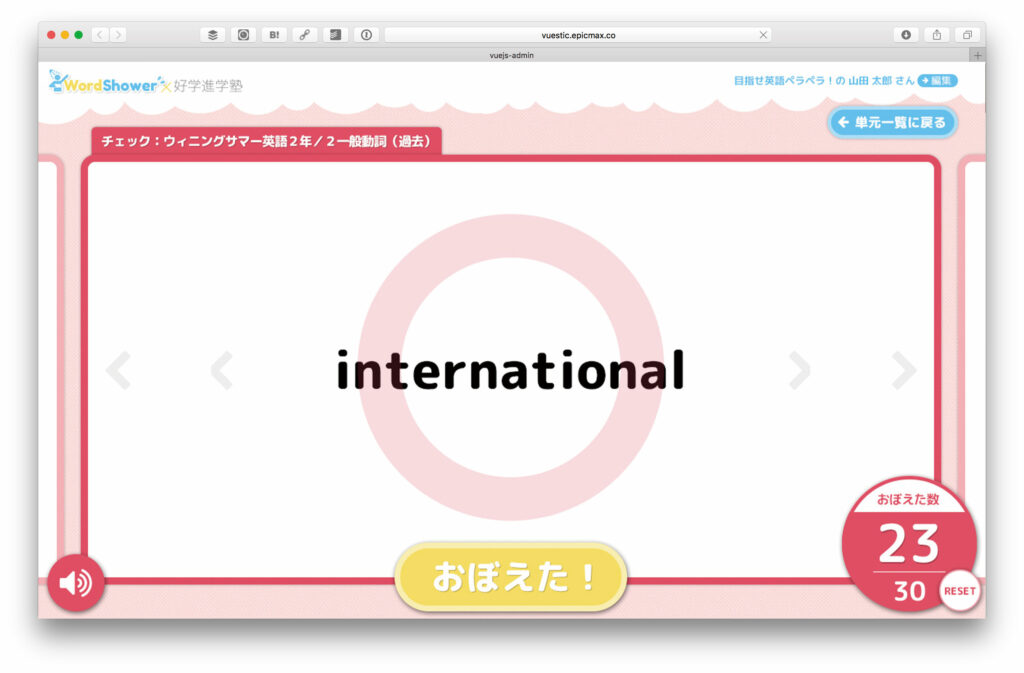Click the inner right chevron arrow
1024x673 pixels.
click(799, 370)
